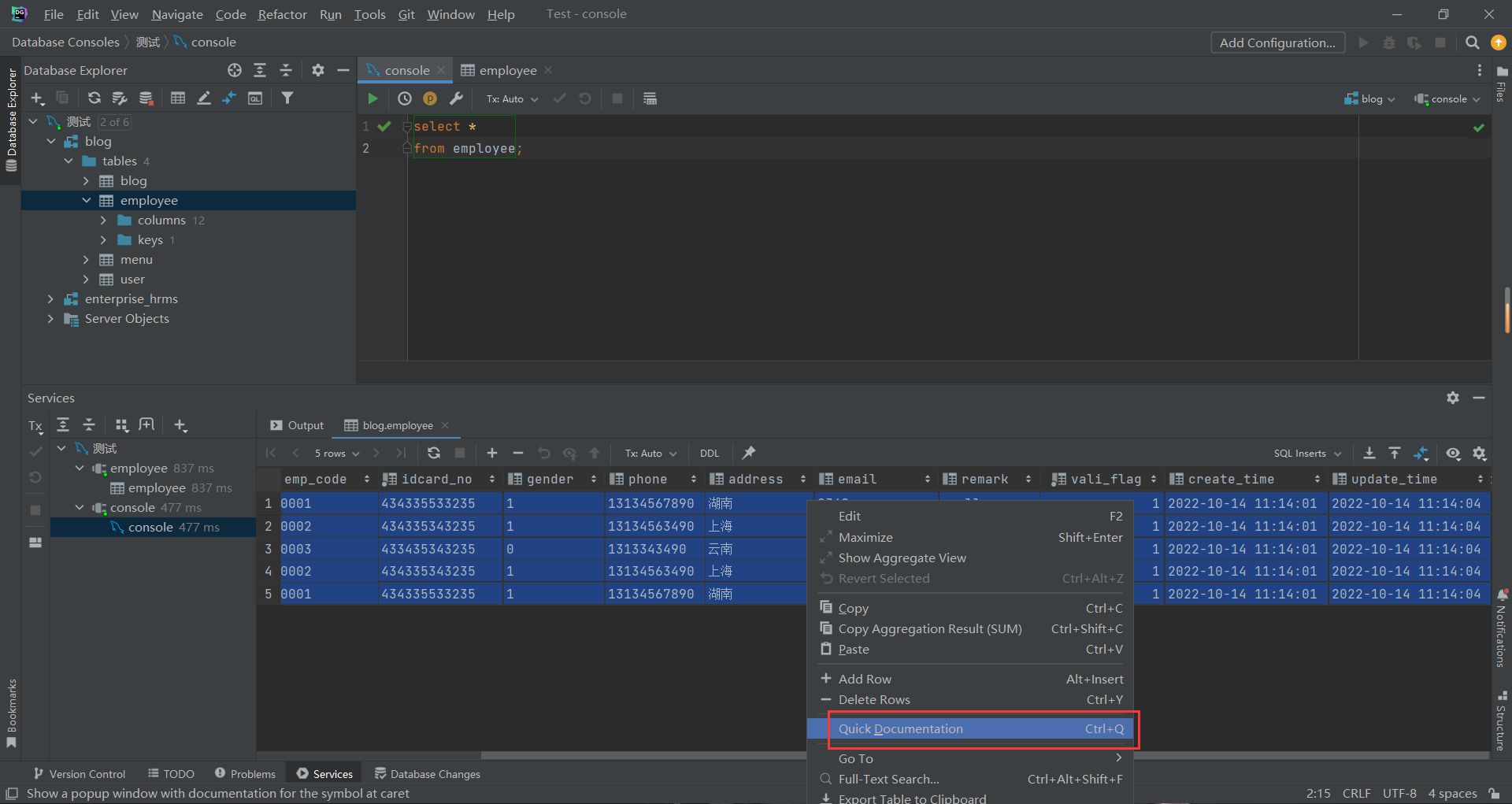This screenshot has height=804, width=1512.
Task: Click Database Consoles breadcrumb
Action: (65, 43)
